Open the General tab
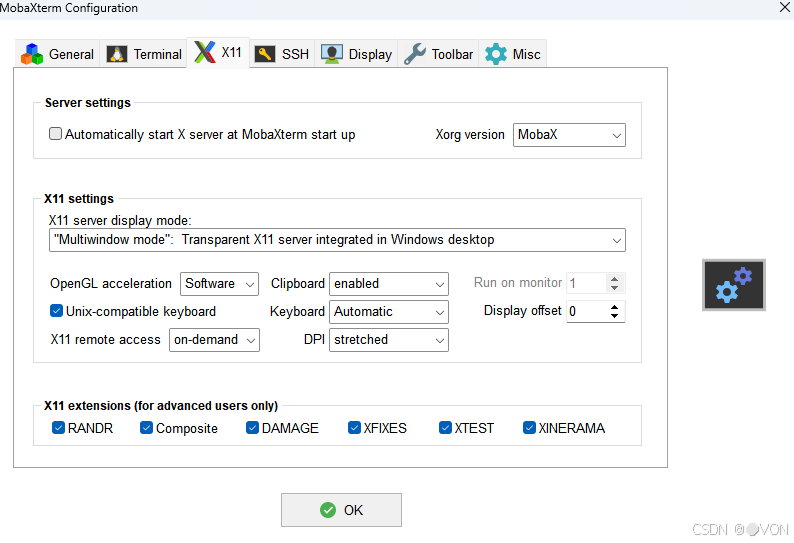Image resolution: width=794 pixels, height=543 pixels. pyautogui.click(x=58, y=54)
